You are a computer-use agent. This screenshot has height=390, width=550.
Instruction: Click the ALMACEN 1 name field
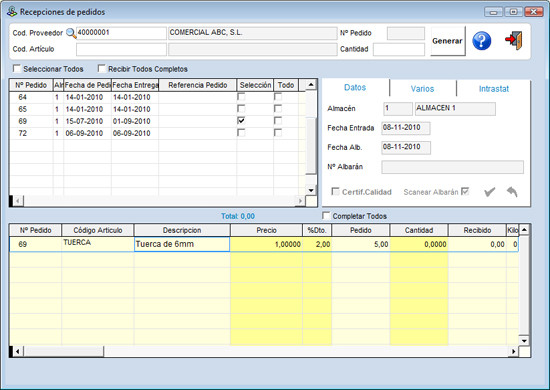455,109
